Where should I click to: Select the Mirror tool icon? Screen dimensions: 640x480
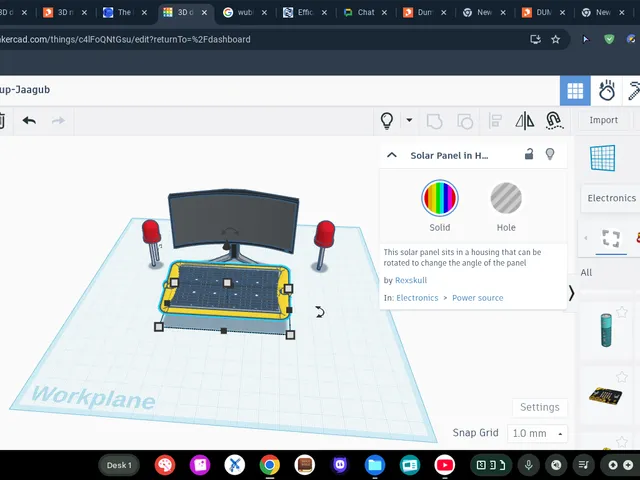tap(524, 121)
